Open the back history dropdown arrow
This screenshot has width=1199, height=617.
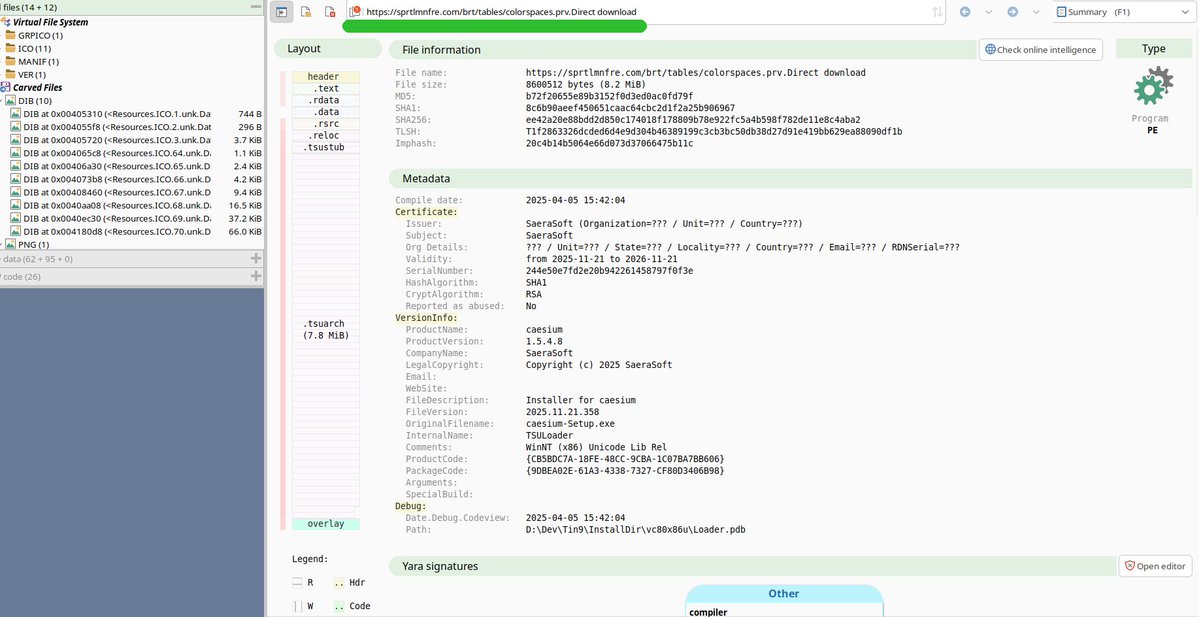click(x=988, y=11)
